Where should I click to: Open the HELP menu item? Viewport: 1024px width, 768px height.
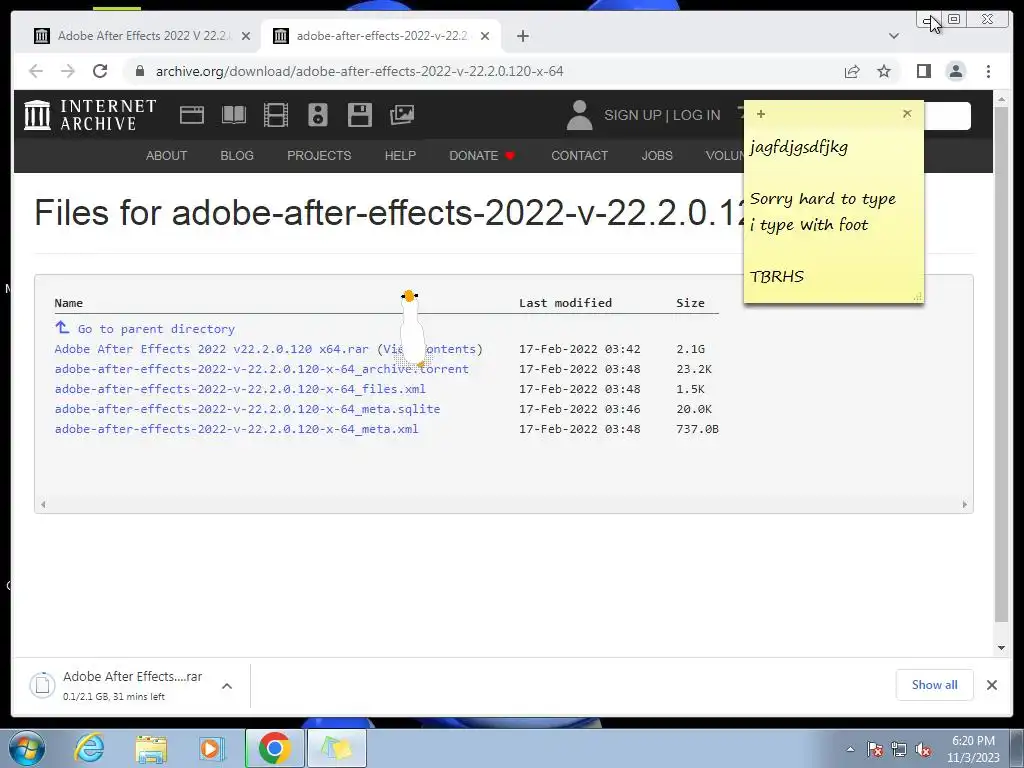coord(400,155)
